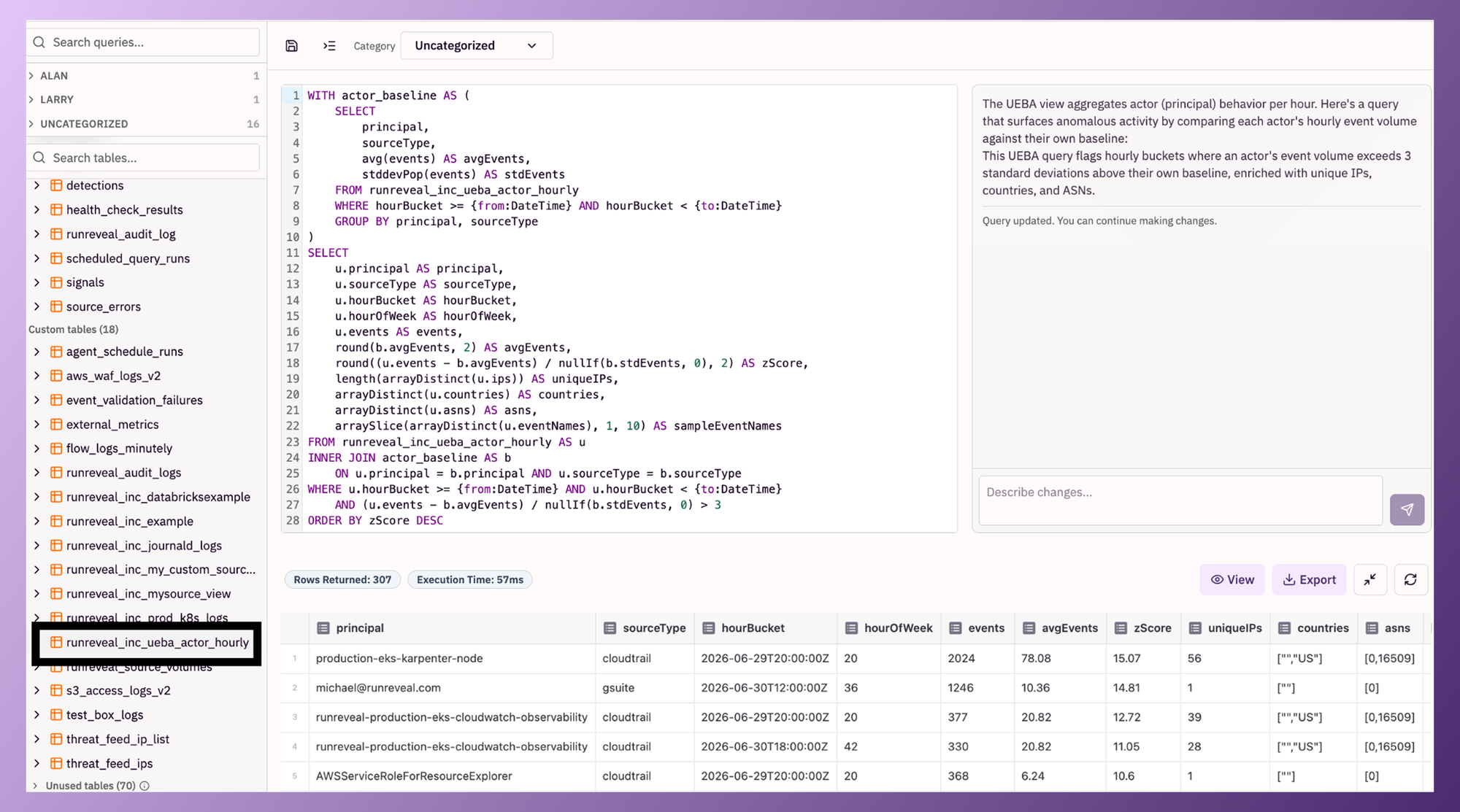
Task: Click the save query icon
Action: (x=291, y=46)
